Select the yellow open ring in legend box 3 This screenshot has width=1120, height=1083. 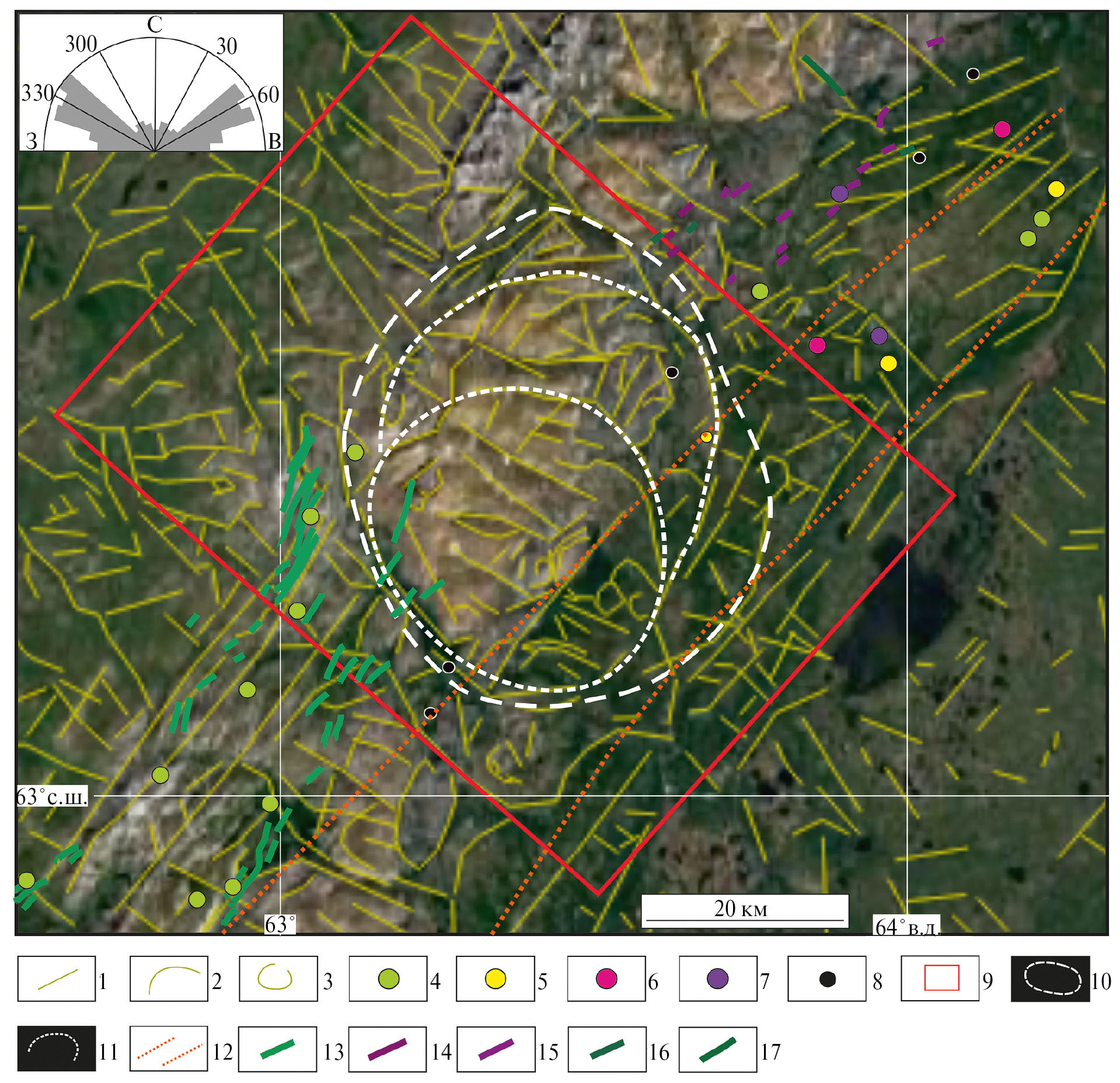pos(276,977)
